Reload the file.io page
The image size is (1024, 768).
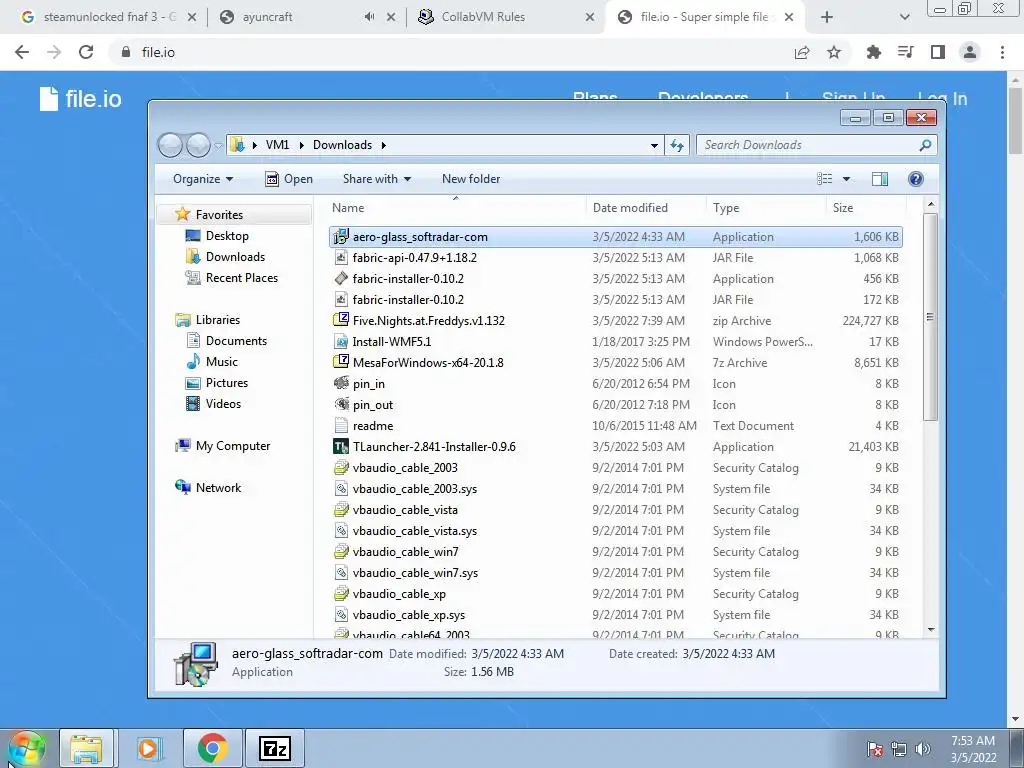pos(86,52)
